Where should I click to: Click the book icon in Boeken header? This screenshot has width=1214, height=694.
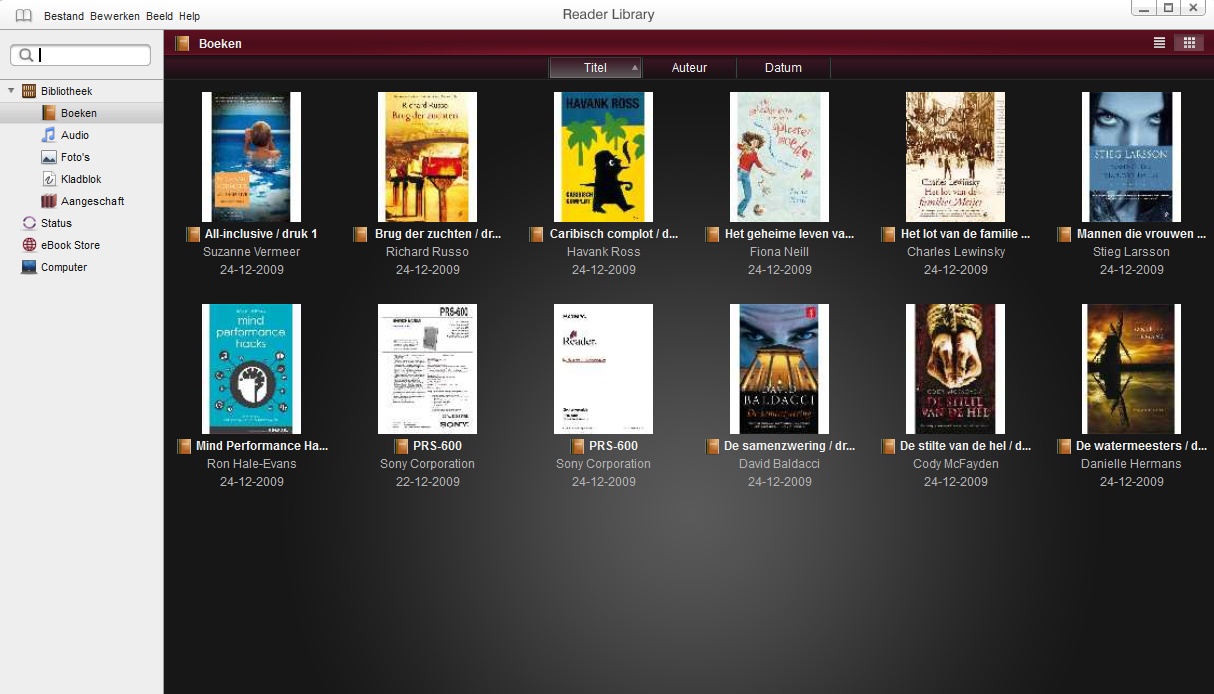[x=182, y=43]
